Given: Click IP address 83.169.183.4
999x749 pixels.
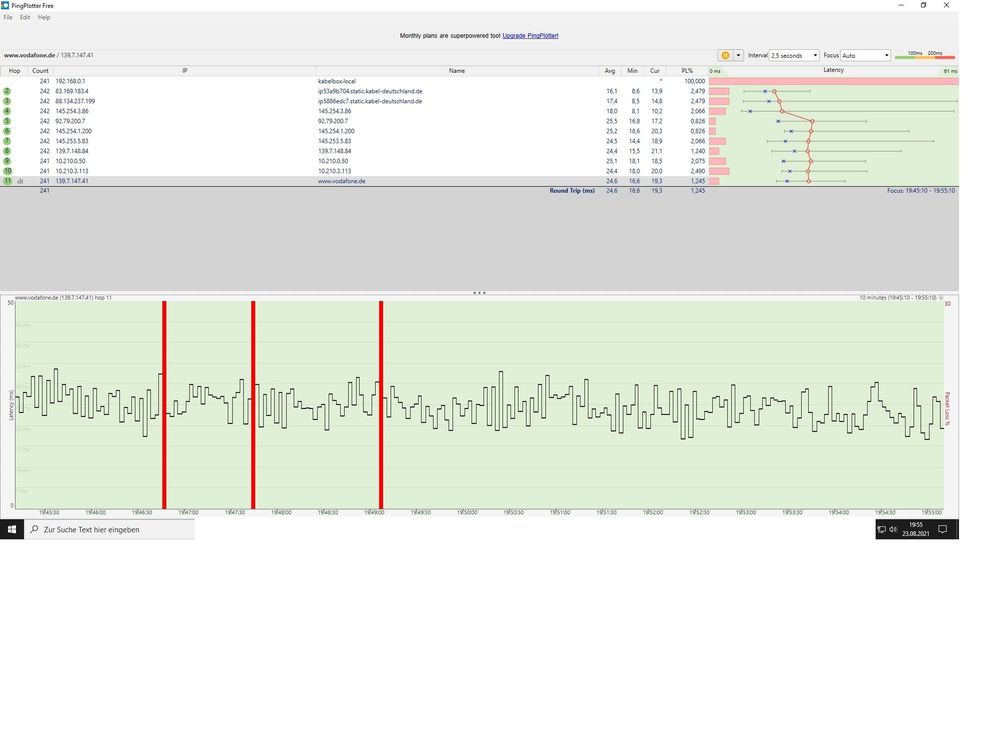Looking at the screenshot, I should tap(72, 91).
